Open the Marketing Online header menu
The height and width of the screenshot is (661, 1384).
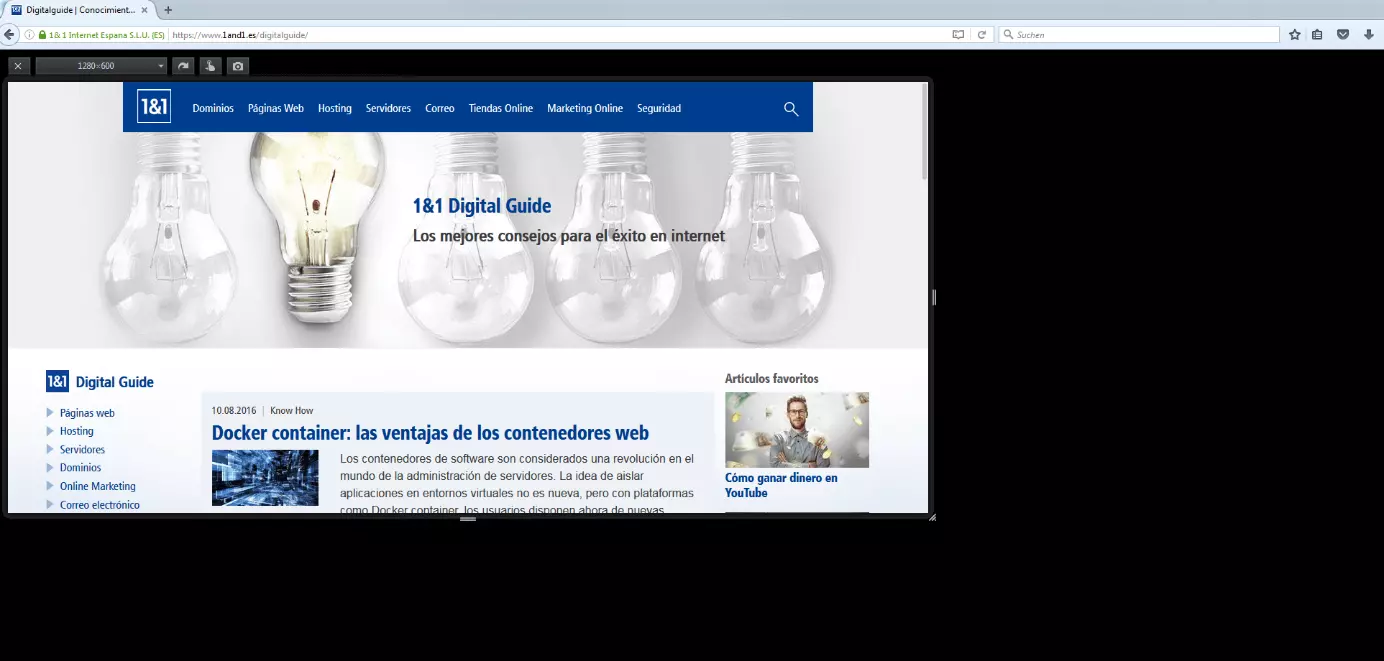click(x=585, y=108)
